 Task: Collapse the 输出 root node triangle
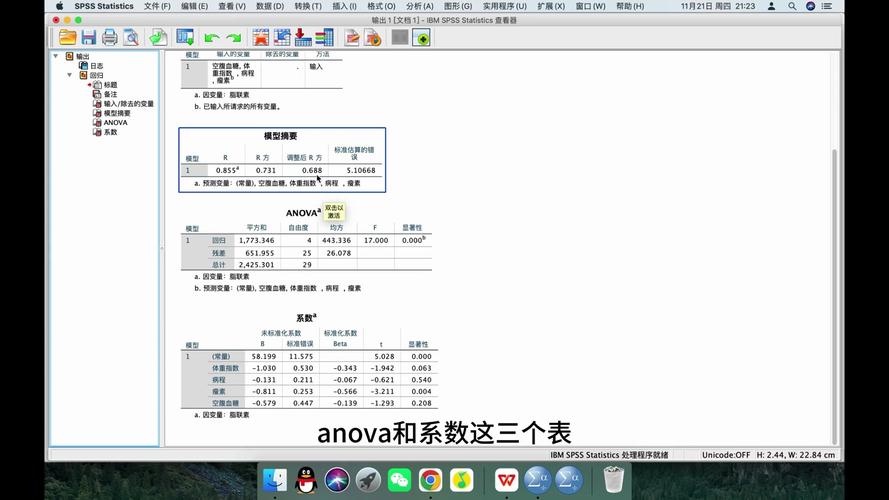56,56
